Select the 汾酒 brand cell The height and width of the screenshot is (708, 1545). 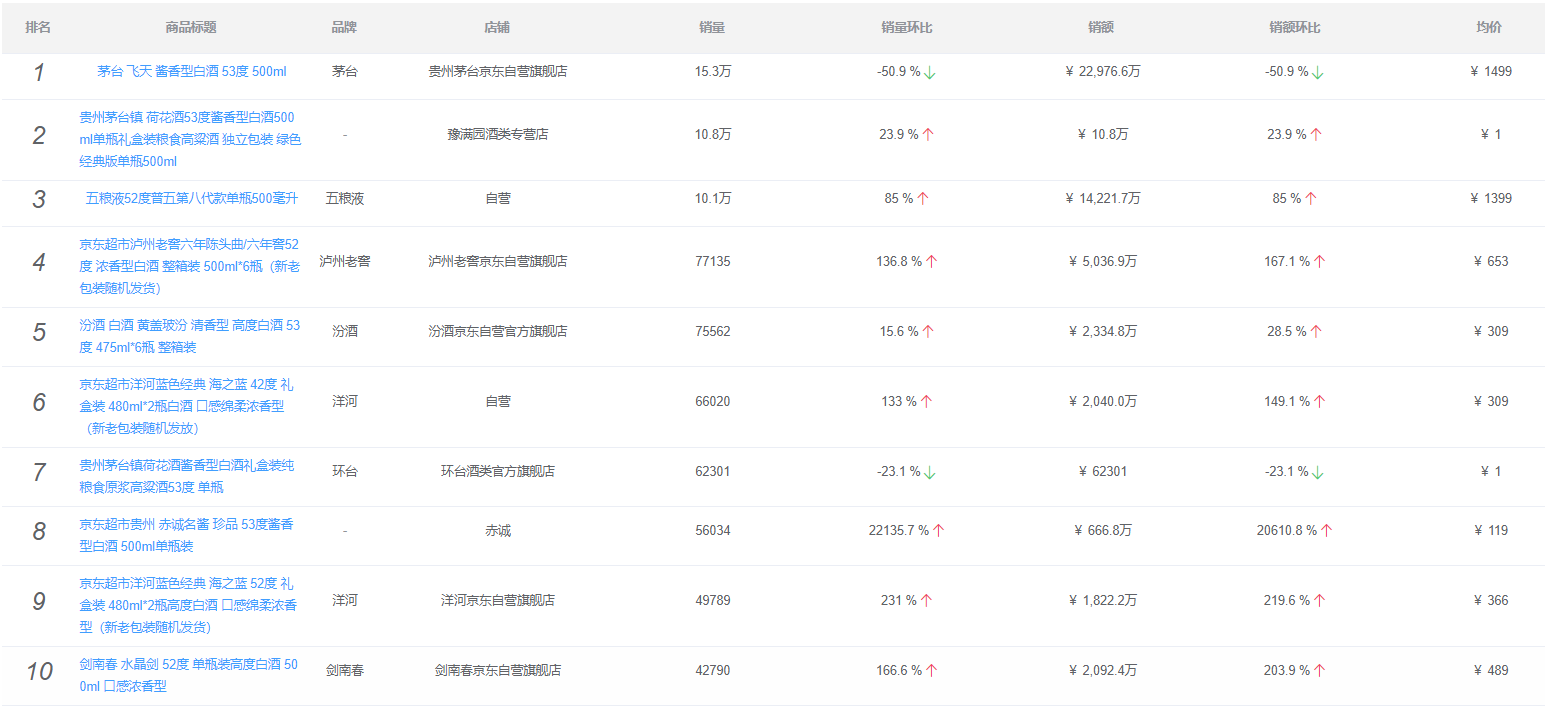point(345,331)
